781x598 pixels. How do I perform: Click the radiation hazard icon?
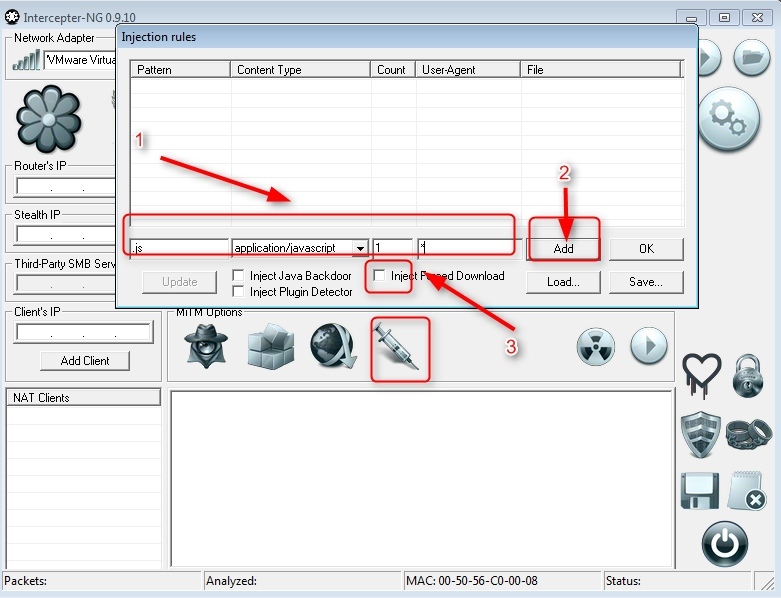(596, 347)
